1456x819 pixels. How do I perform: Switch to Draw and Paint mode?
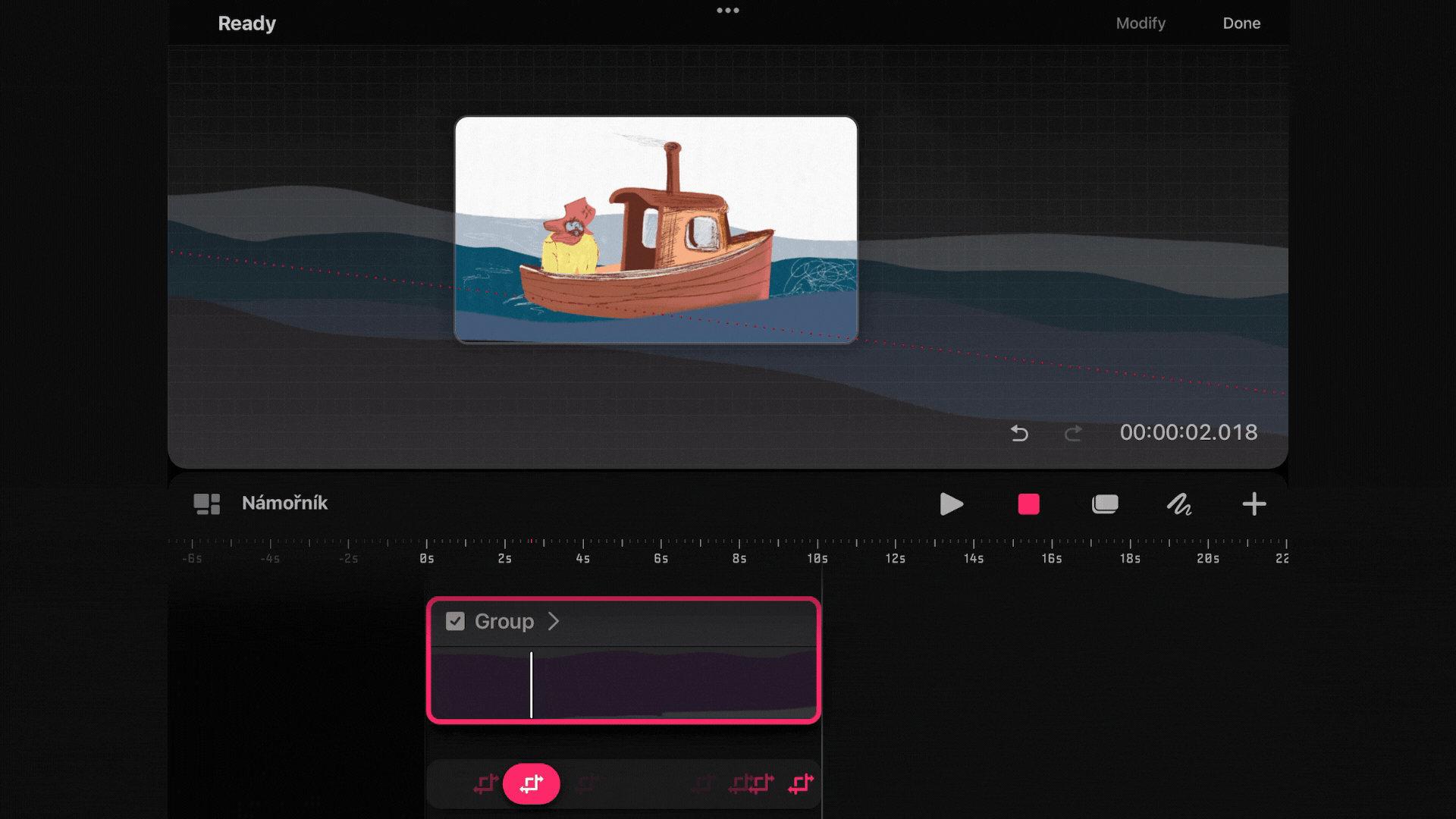pyautogui.click(x=1179, y=504)
